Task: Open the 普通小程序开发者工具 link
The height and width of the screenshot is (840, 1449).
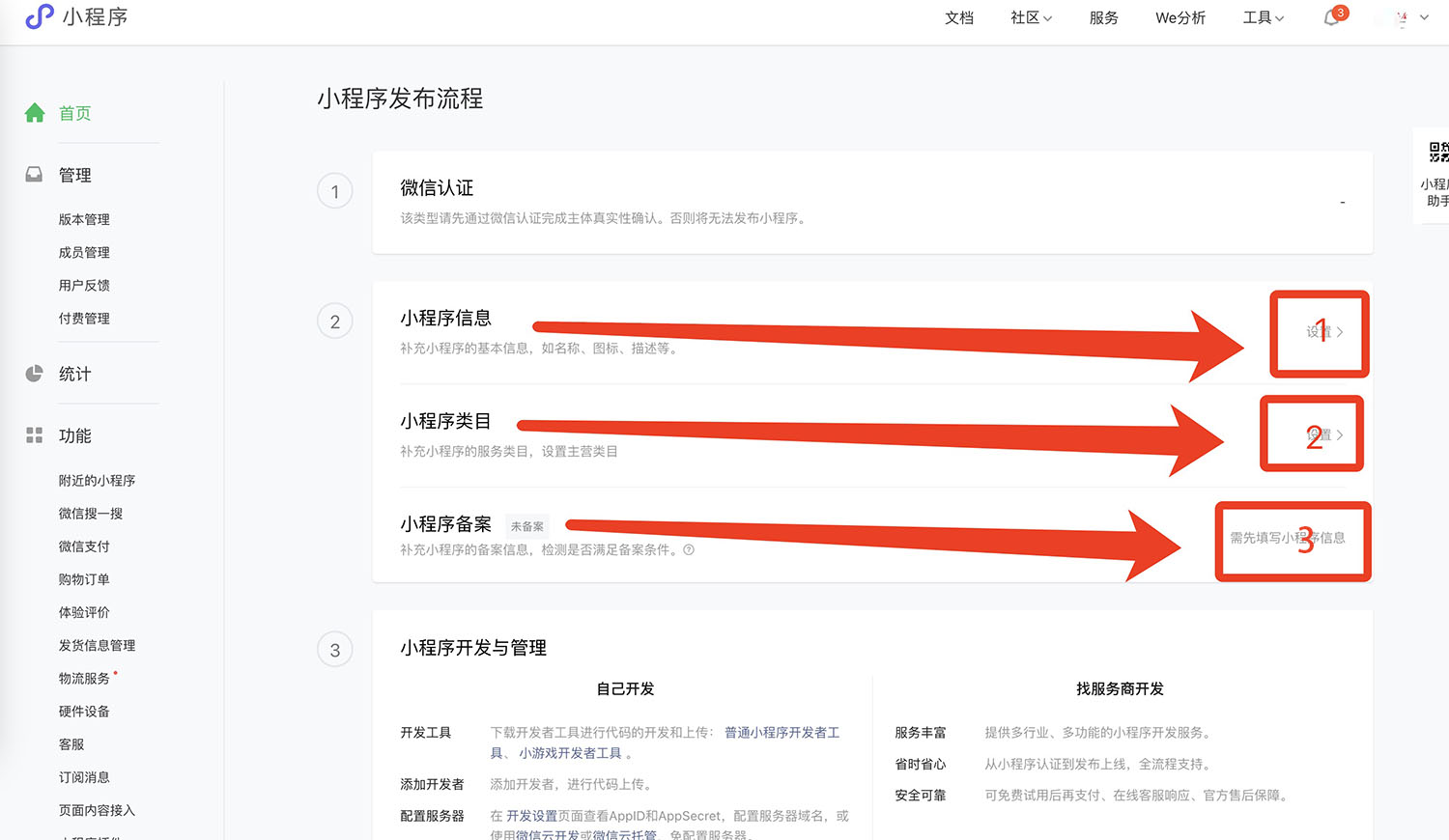Action: point(781,733)
